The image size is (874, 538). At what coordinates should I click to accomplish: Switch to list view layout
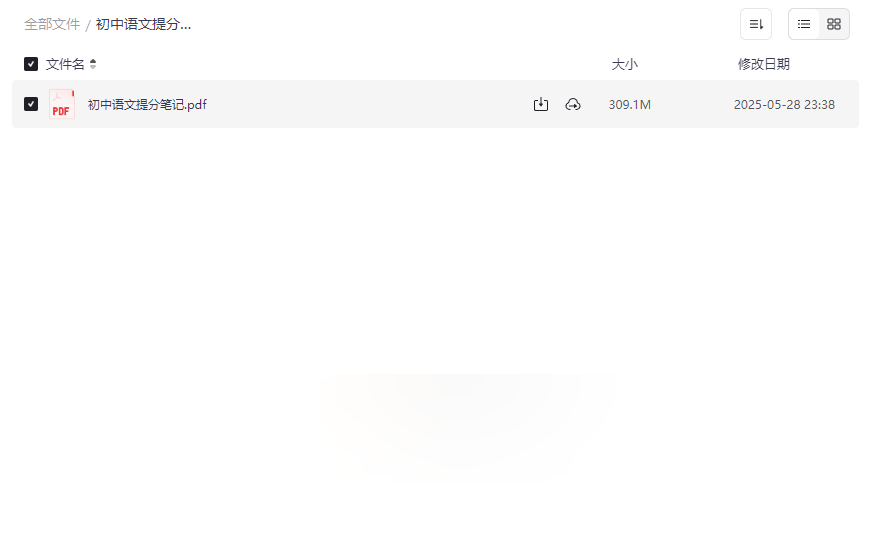coord(803,24)
